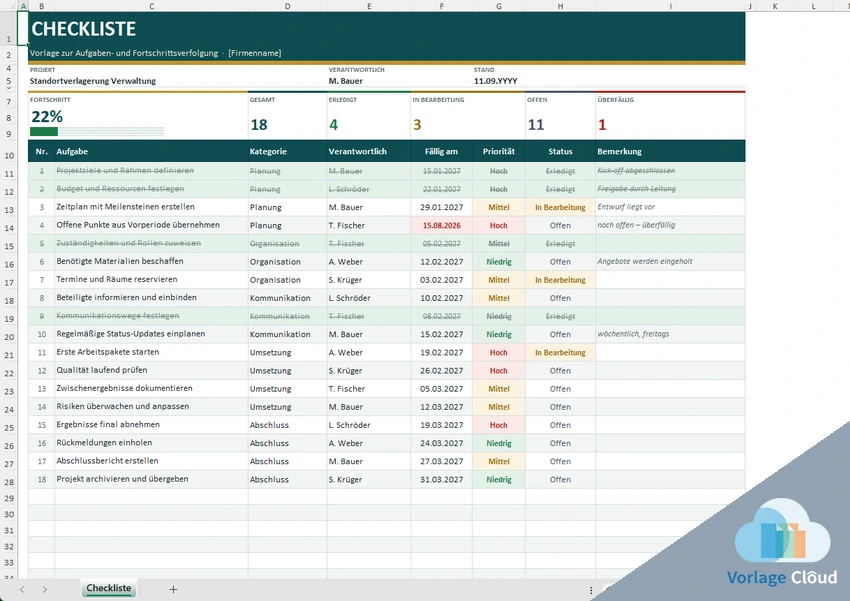This screenshot has width=850, height=601.
Task: Add a new sheet with the plus icon
Action: (173, 589)
